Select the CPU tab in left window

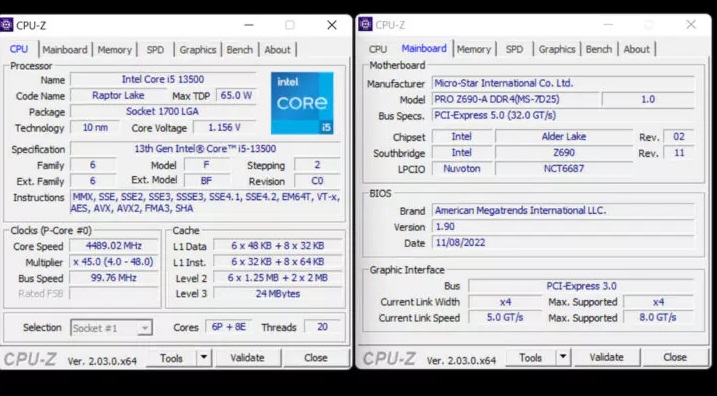click(x=19, y=49)
